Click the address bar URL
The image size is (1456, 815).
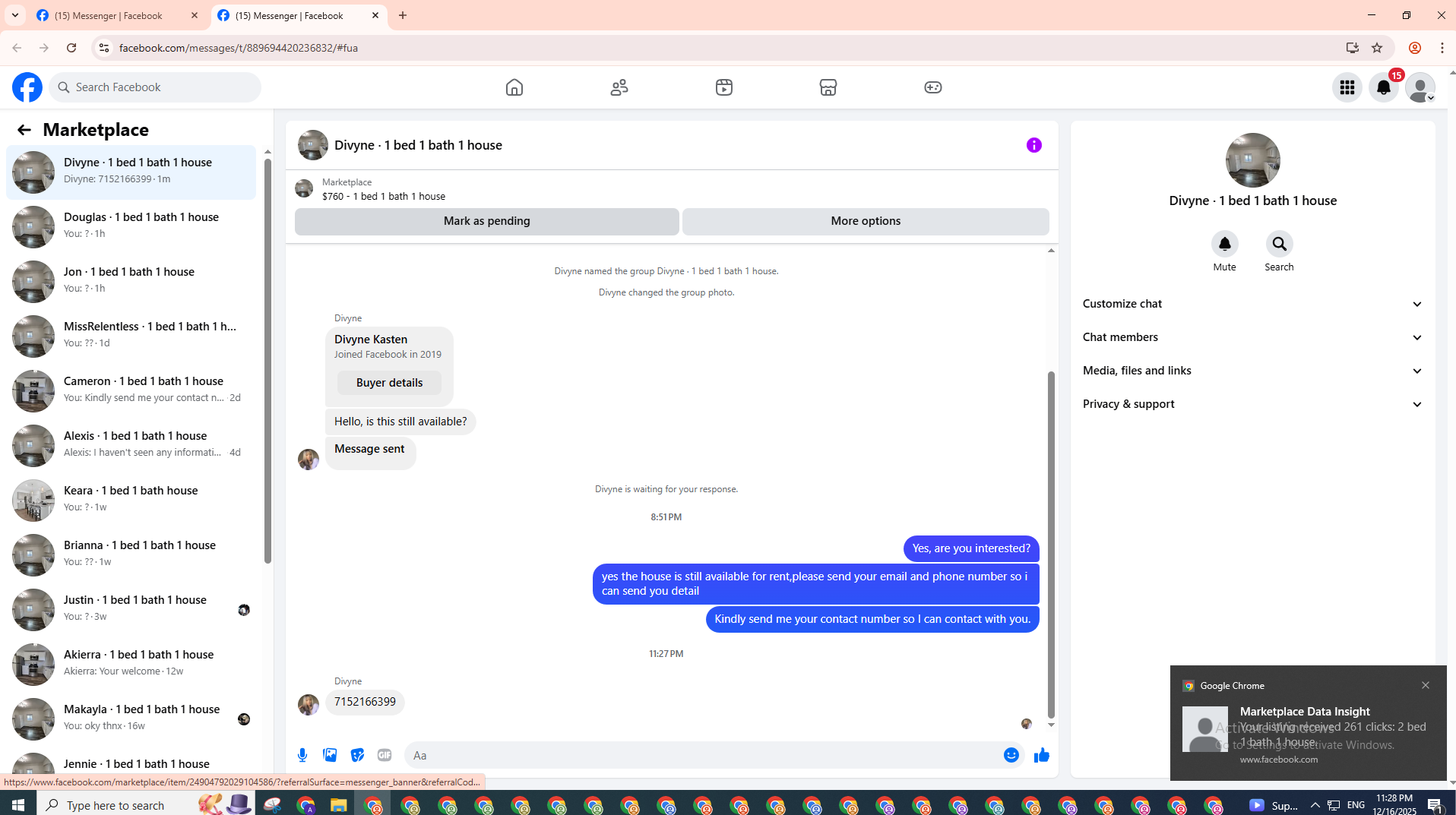pos(239,48)
